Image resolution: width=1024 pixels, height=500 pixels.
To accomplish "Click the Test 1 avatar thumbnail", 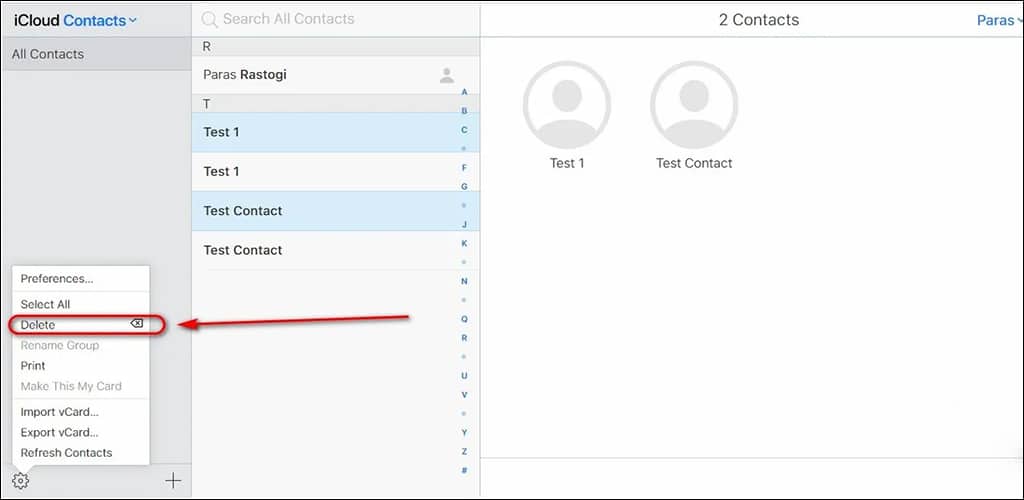I will [567, 105].
